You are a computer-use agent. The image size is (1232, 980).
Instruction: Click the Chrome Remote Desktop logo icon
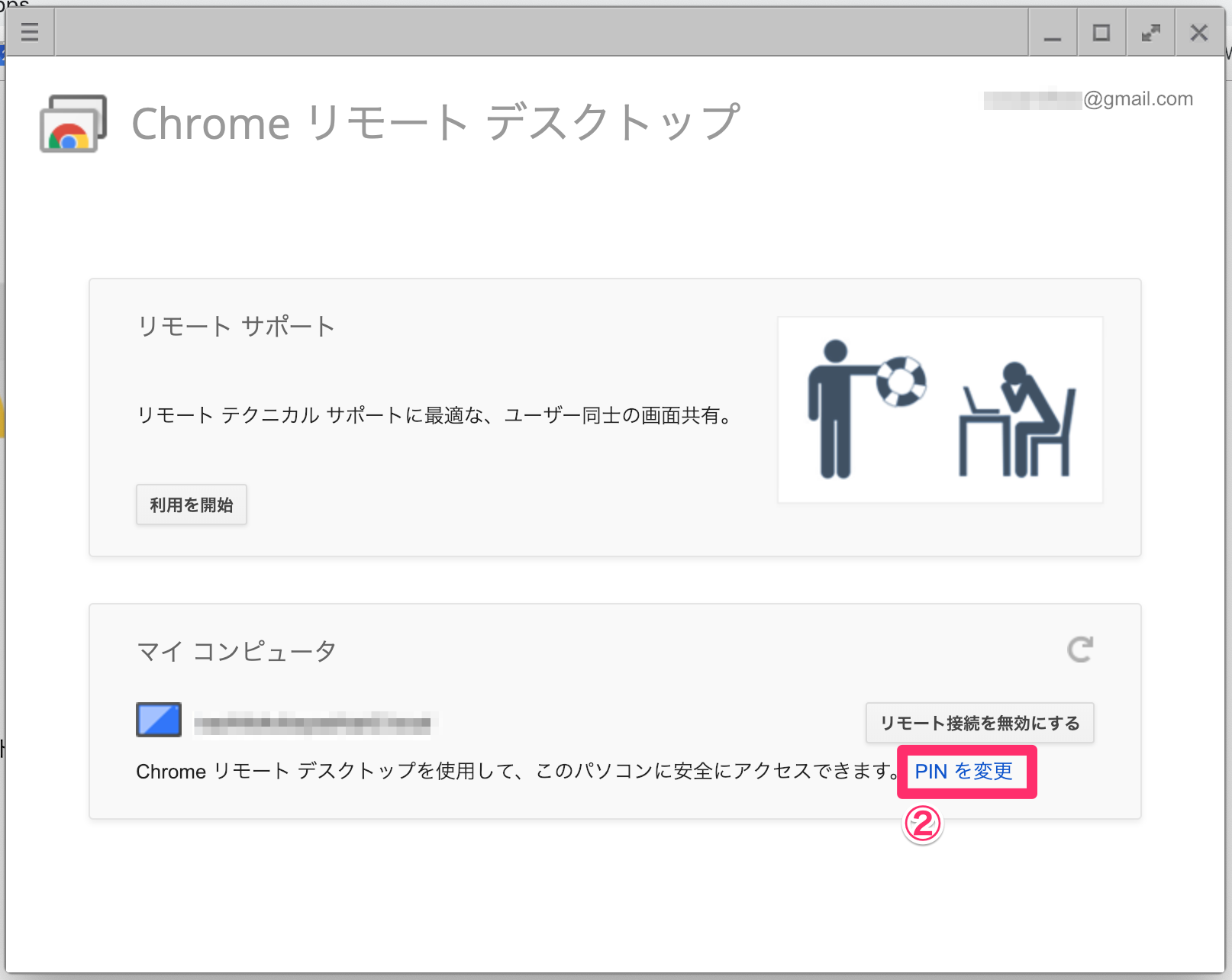pos(73,124)
